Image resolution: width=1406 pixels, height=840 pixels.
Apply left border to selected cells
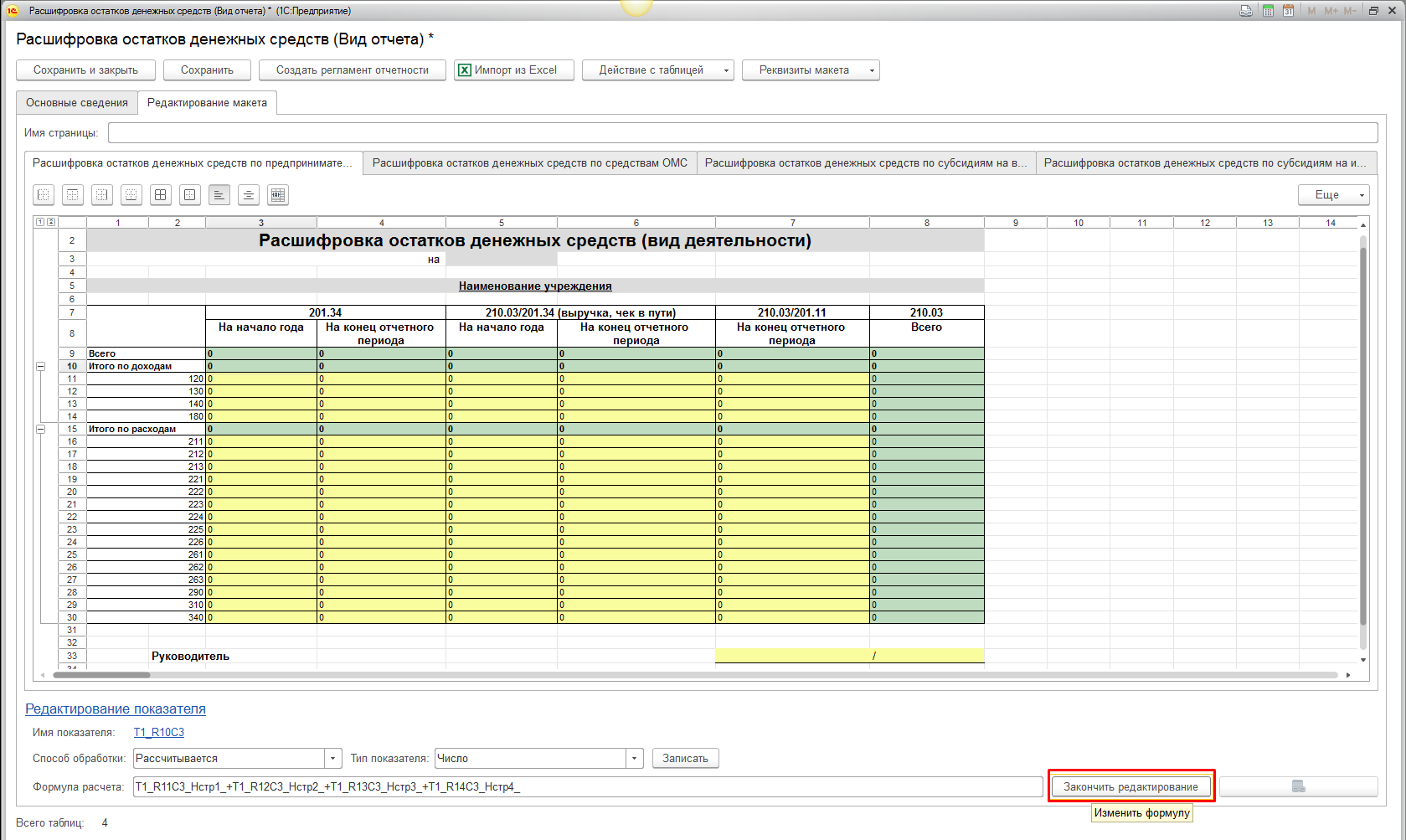coord(44,195)
